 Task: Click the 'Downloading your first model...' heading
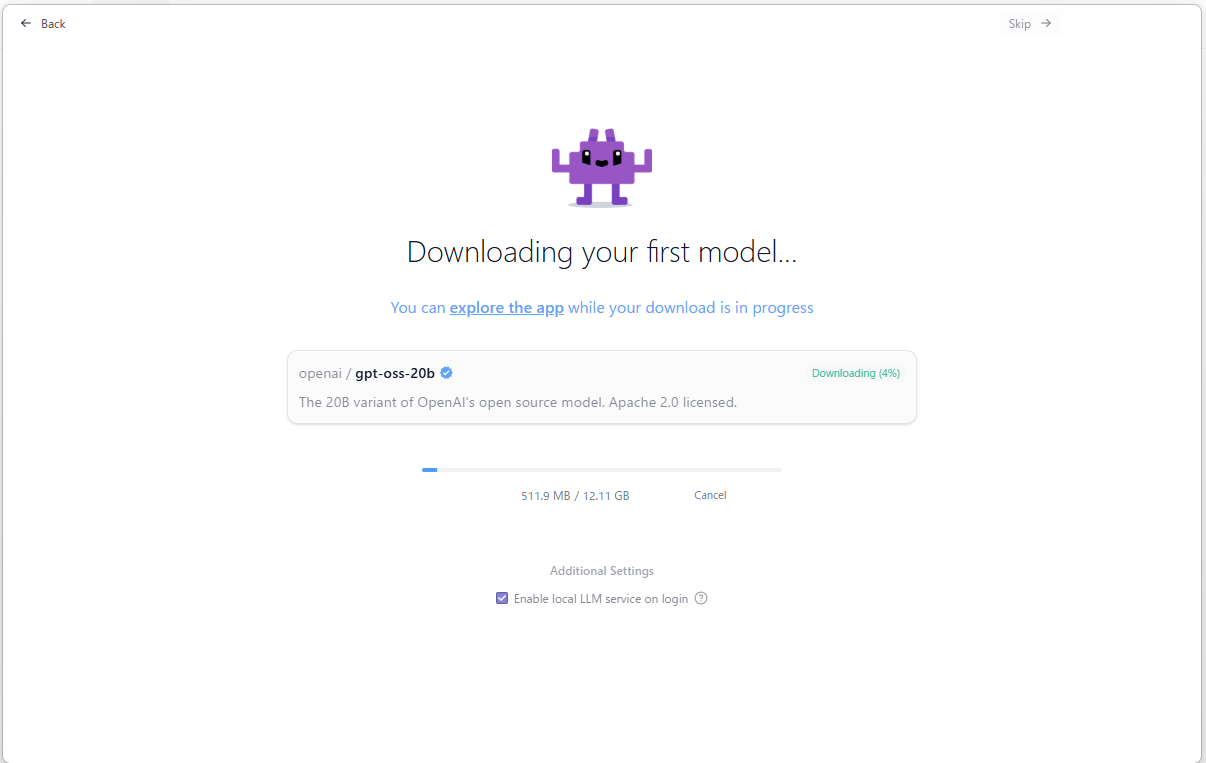[602, 252]
